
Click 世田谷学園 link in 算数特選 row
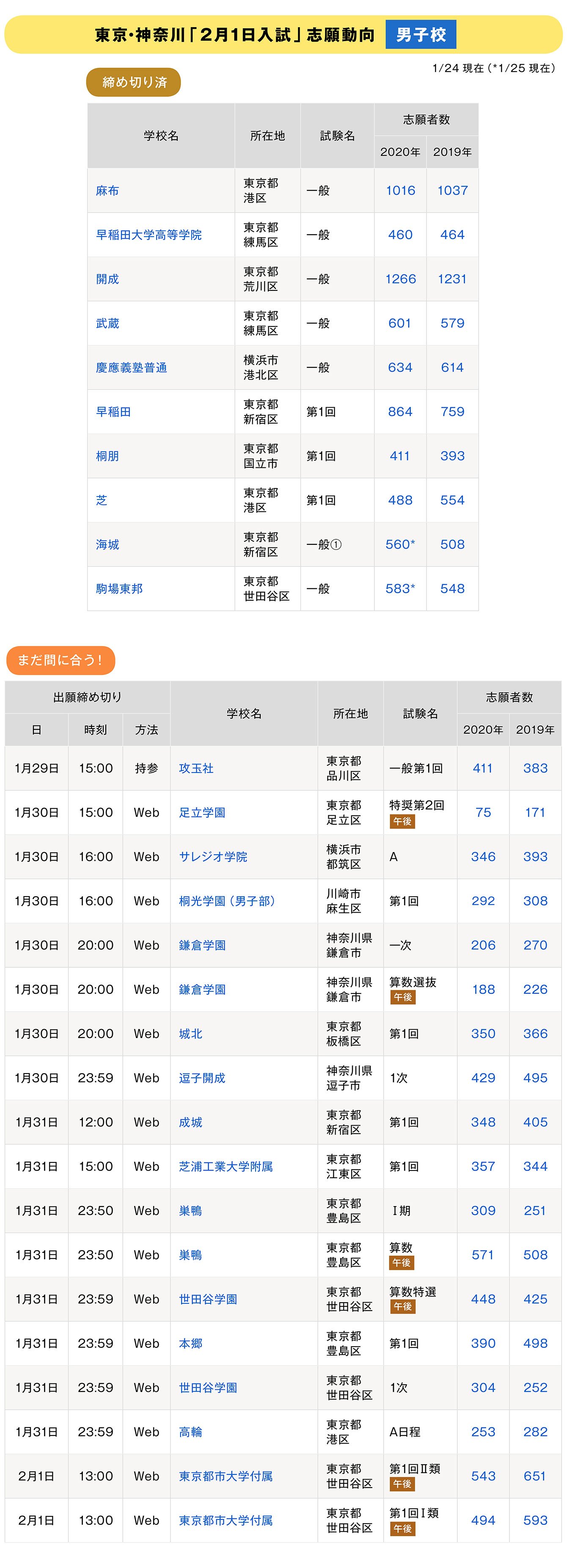click(208, 1299)
